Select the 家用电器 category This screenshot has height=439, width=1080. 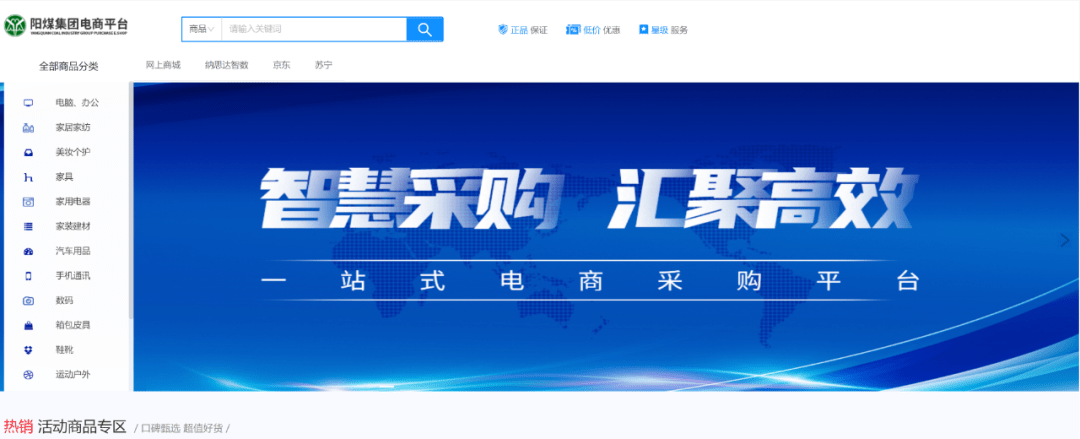(x=73, y=202)
